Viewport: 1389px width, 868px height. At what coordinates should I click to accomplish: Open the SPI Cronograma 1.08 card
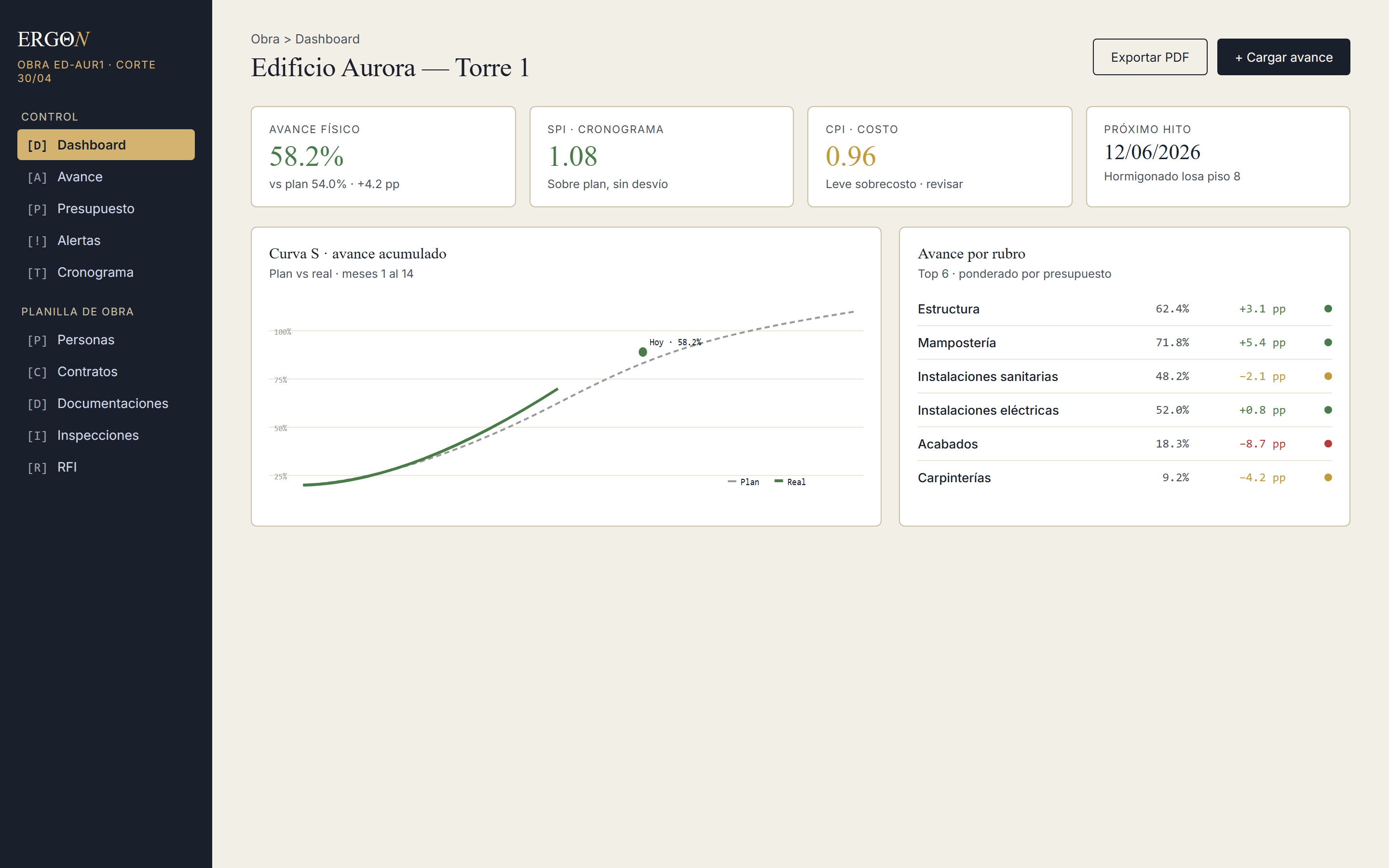(661, 157)
